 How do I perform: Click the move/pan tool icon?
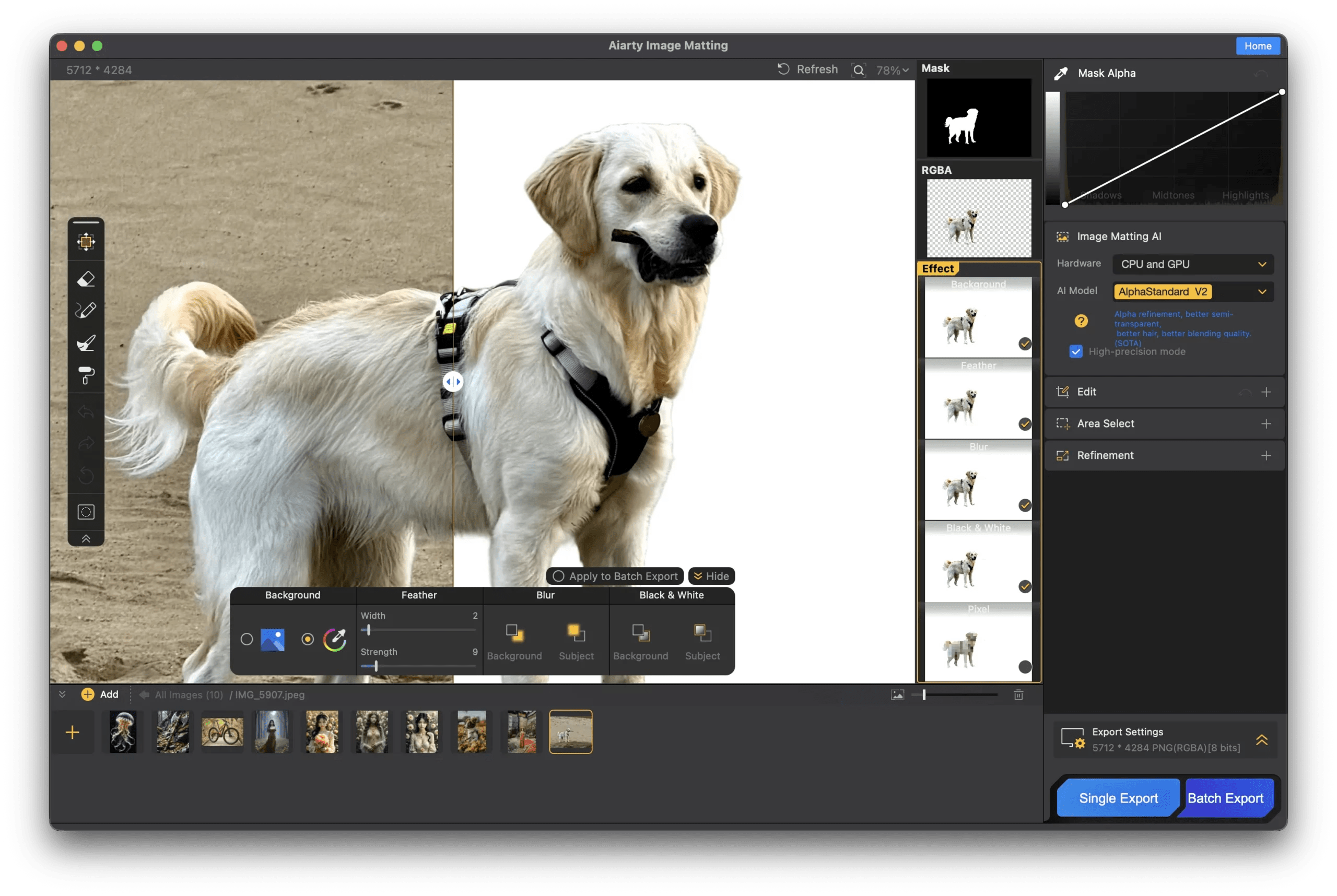coord(86,242)
